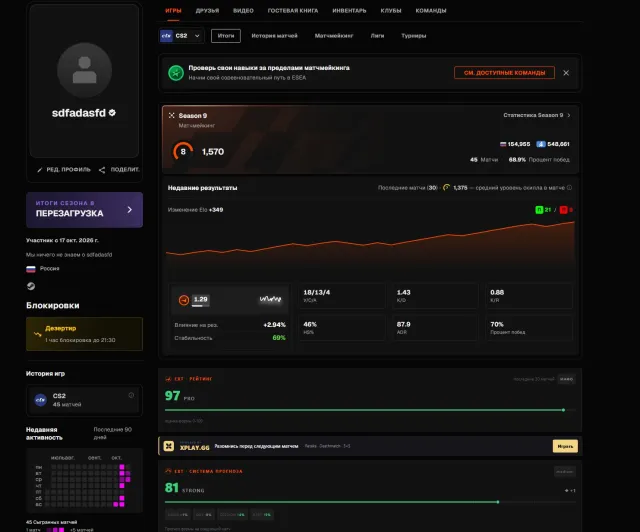Click the 18/13/4 K/D/A stat card
This screenshot has width=640, height=532.
coord(342,296)
